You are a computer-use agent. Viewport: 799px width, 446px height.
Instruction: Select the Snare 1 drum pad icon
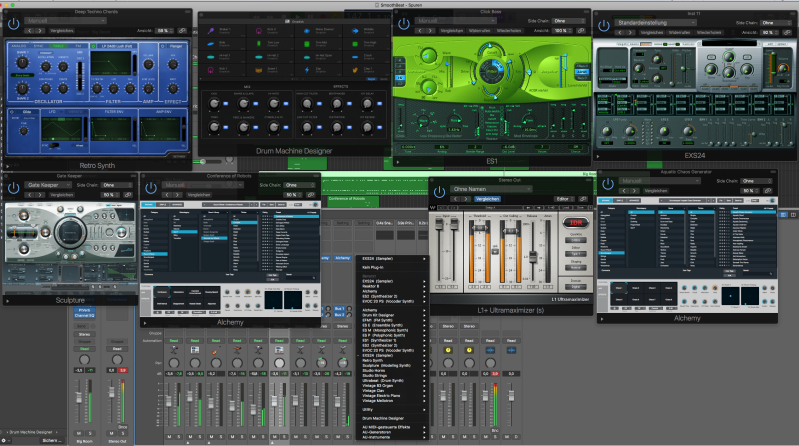tap(258, 70)
